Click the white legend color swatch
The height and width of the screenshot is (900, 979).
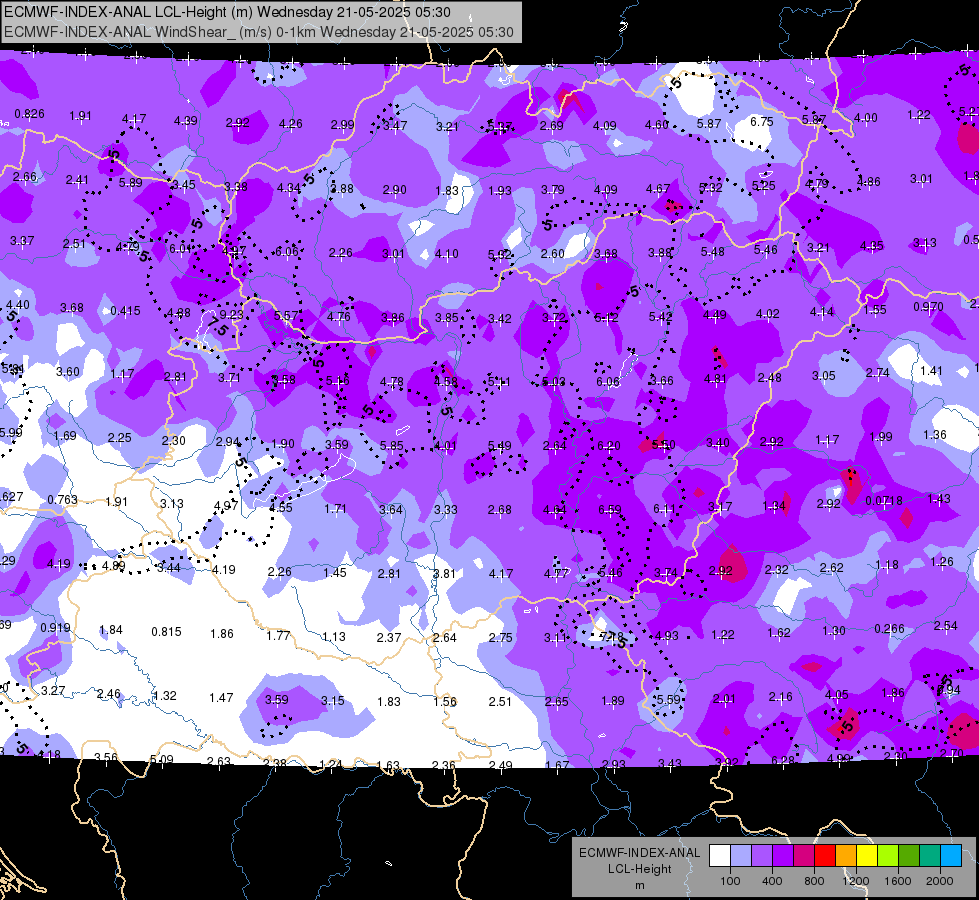click(720, 856)
